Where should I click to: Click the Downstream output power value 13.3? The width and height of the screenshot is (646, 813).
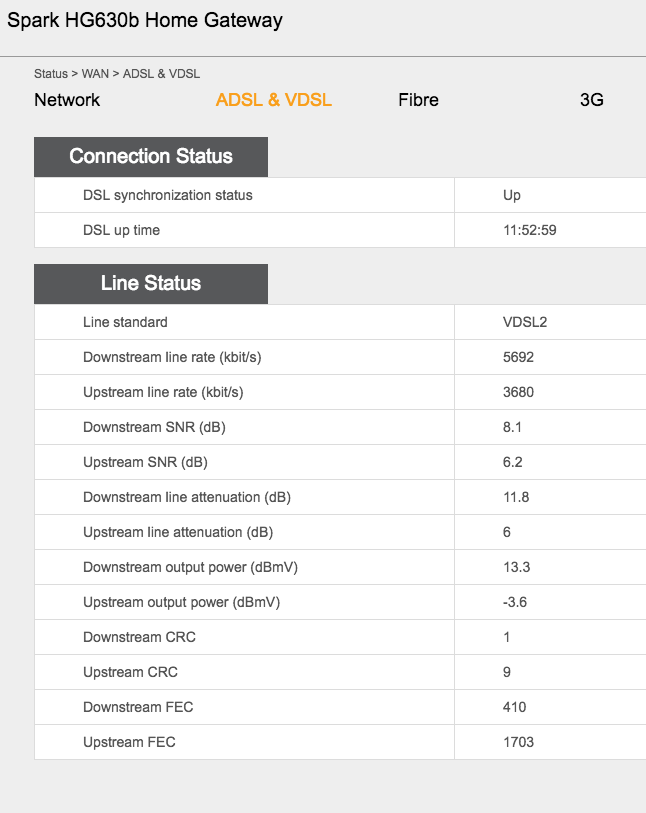click(517, 567)
